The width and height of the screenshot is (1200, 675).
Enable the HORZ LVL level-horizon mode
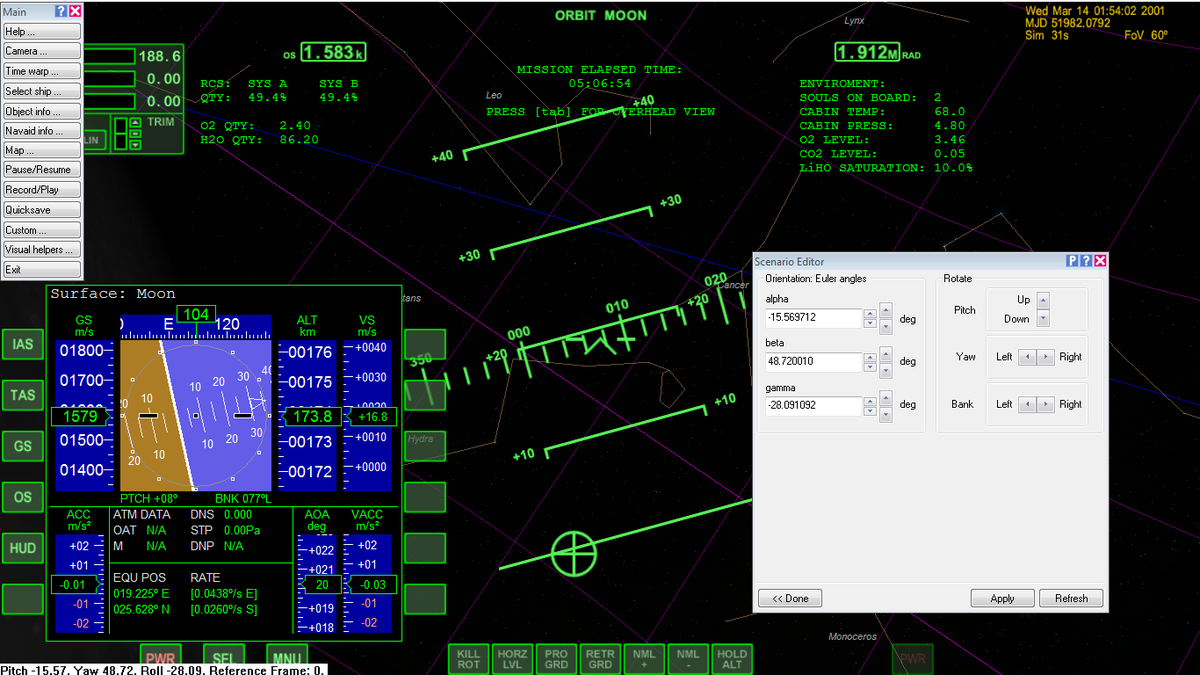pos(512,659)
